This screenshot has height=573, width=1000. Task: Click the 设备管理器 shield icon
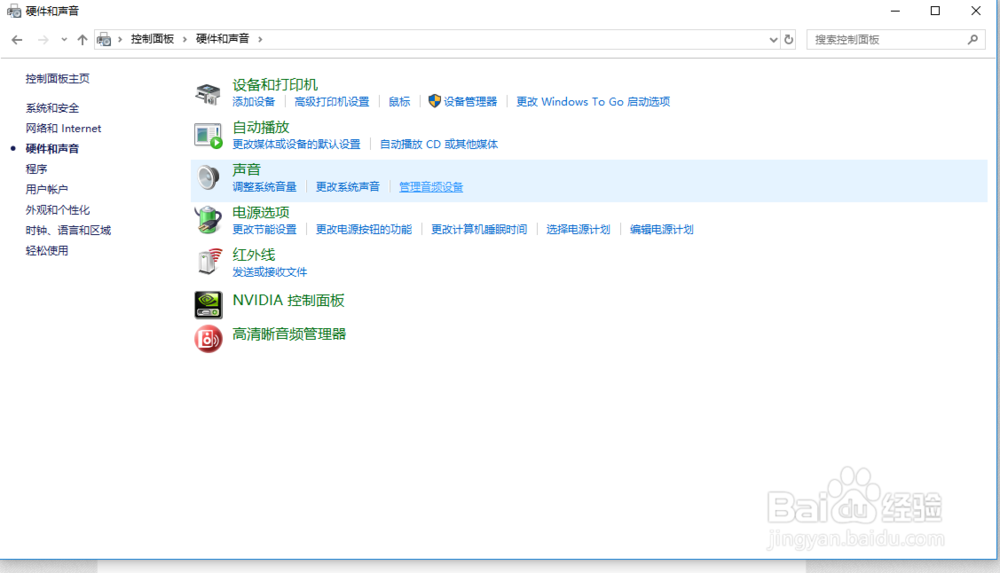tap(434, 101)
